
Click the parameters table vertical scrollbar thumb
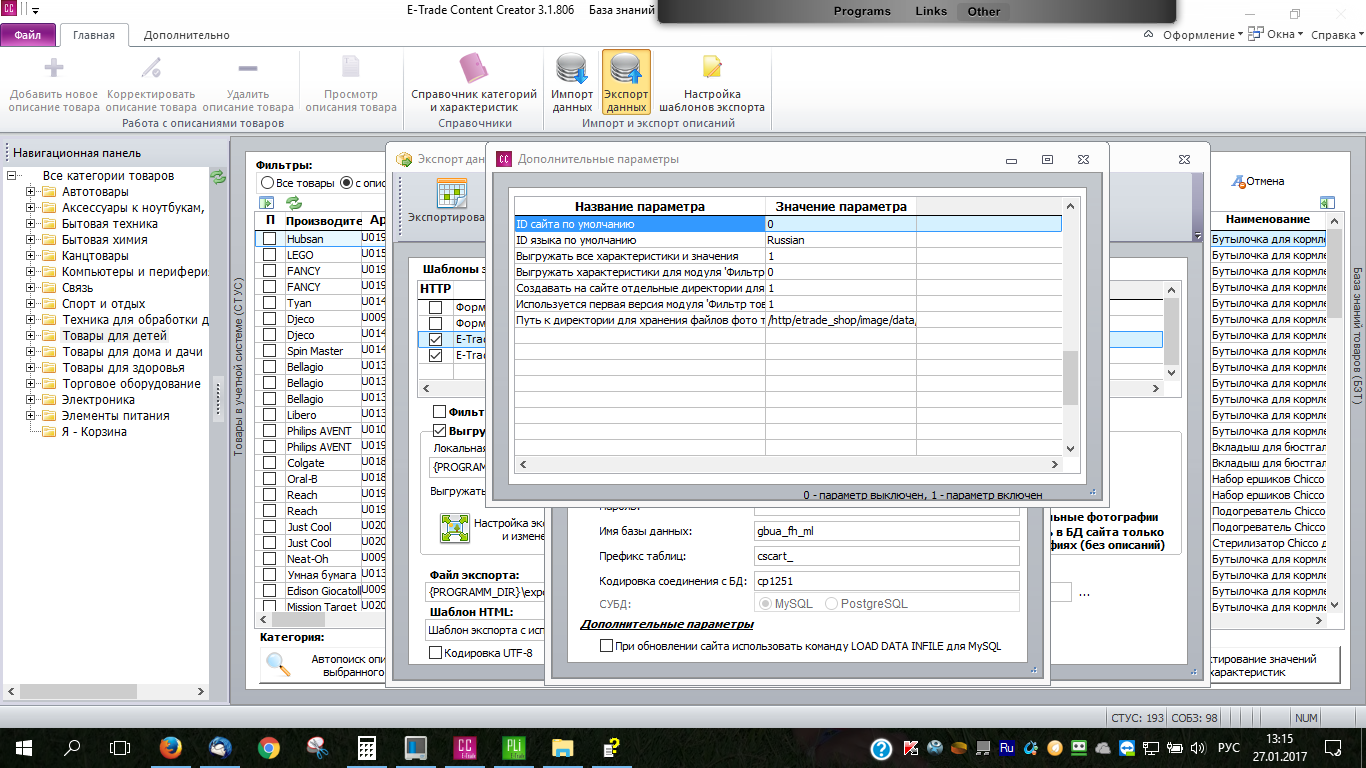1070,378
